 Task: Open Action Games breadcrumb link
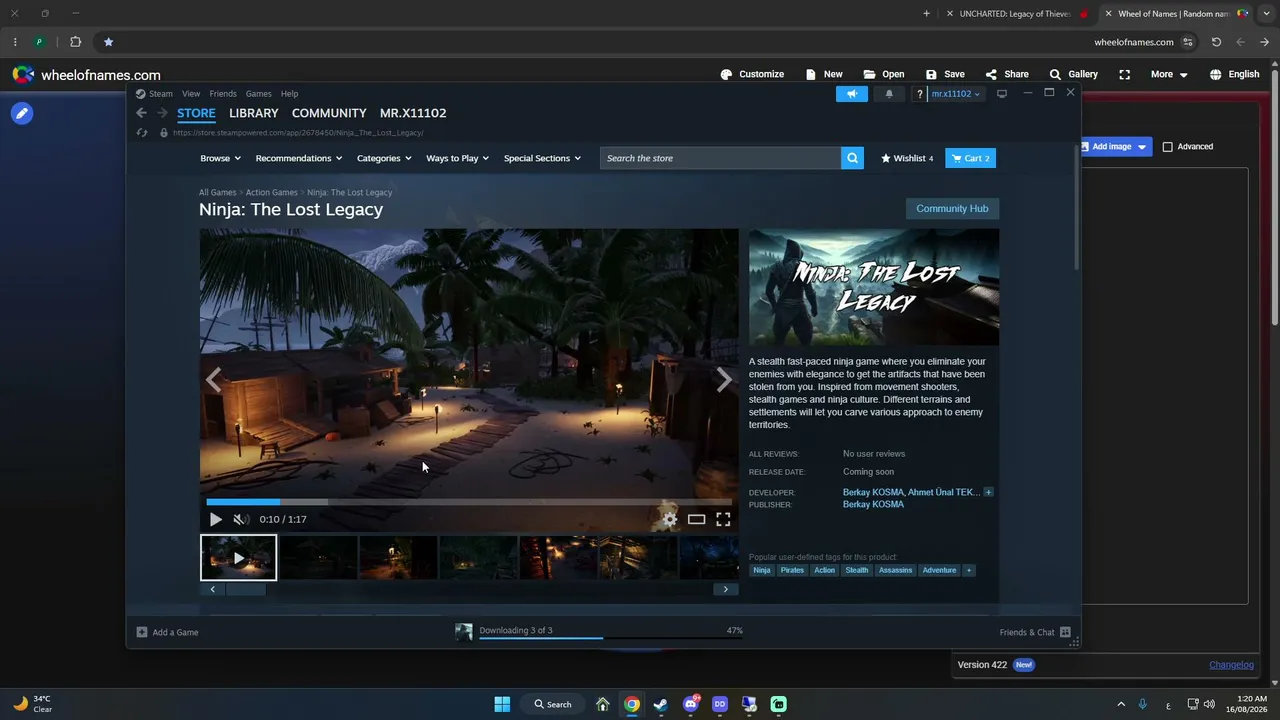coord(272,192)
